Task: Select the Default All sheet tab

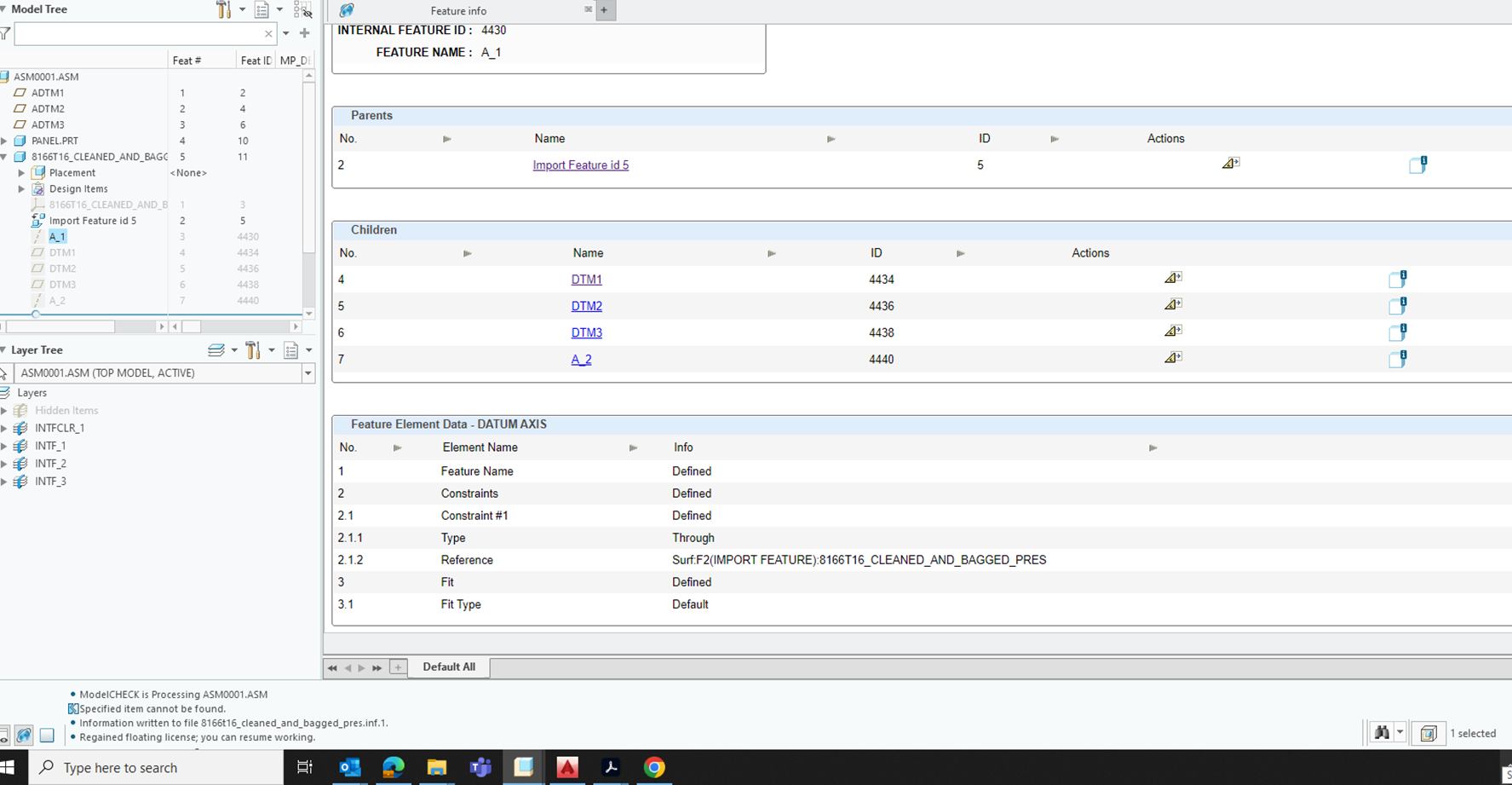Action: 448,667
